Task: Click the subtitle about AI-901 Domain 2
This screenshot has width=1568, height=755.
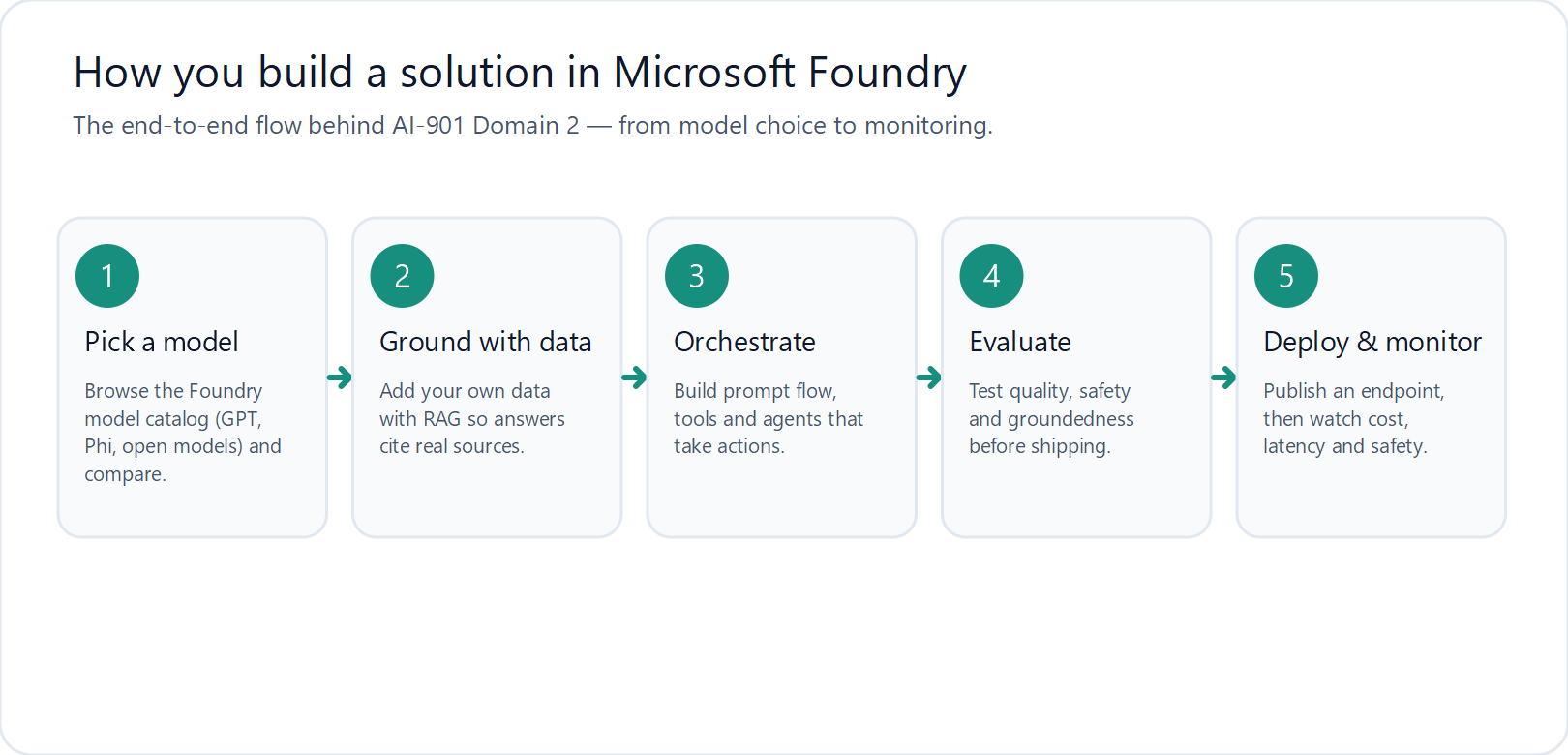Action: [532, 126]
